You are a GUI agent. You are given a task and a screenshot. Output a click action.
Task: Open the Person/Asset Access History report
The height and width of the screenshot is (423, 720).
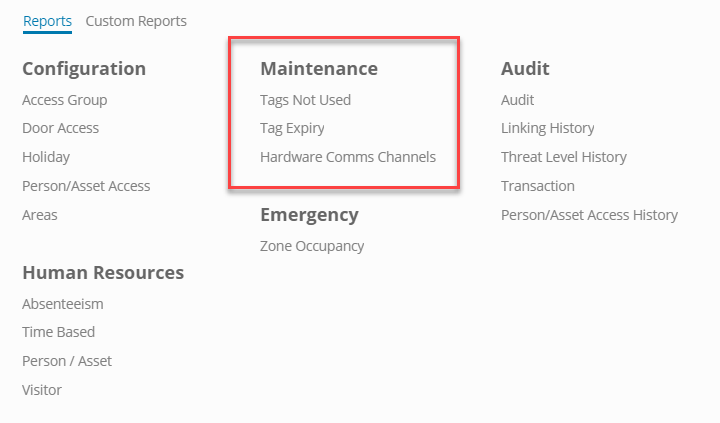click(589, 215)
